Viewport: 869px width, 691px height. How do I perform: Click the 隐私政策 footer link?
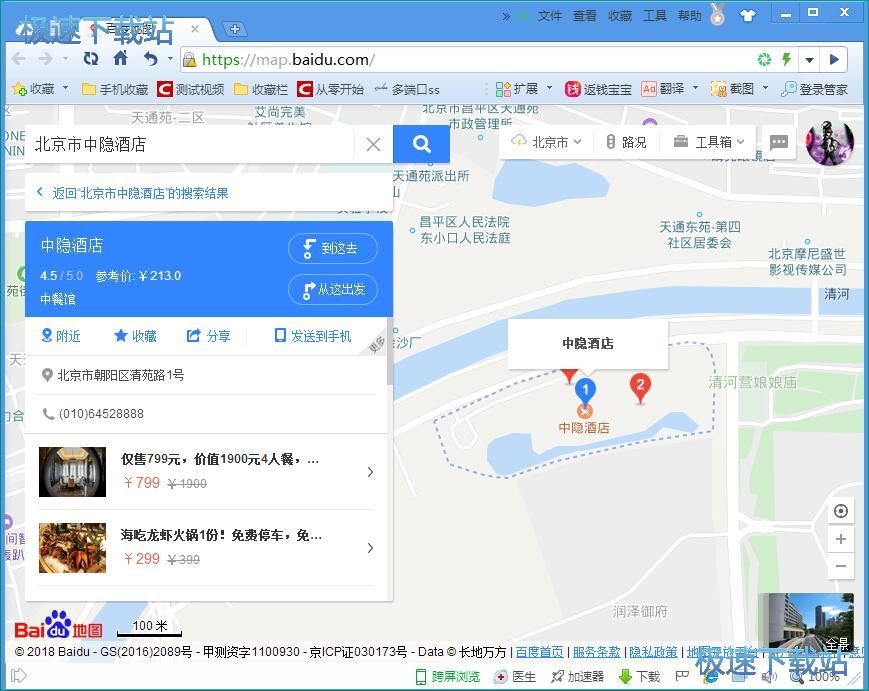[653, 652]
